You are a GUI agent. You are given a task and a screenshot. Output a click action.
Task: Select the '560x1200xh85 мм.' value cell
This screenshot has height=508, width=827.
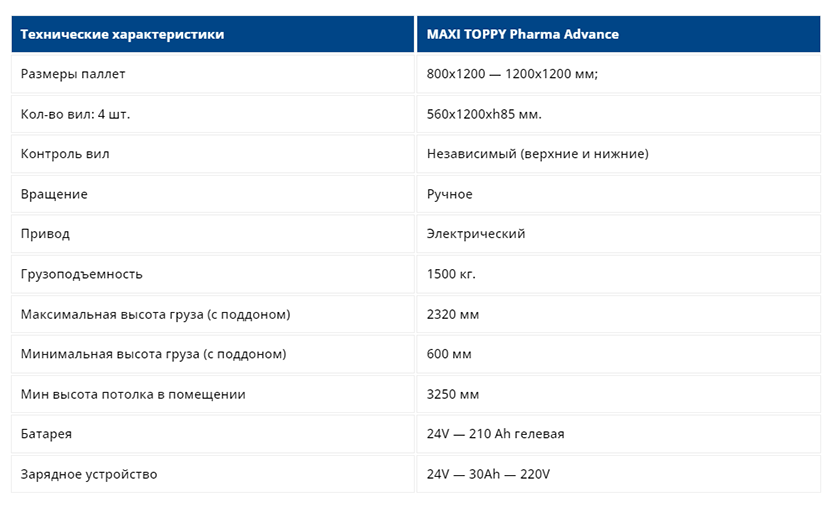tap(619, 114)
